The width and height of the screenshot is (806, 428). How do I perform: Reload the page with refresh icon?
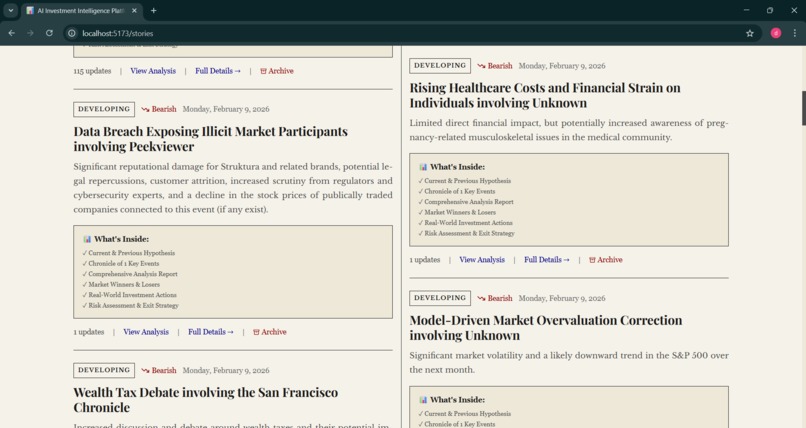[49, 33]
